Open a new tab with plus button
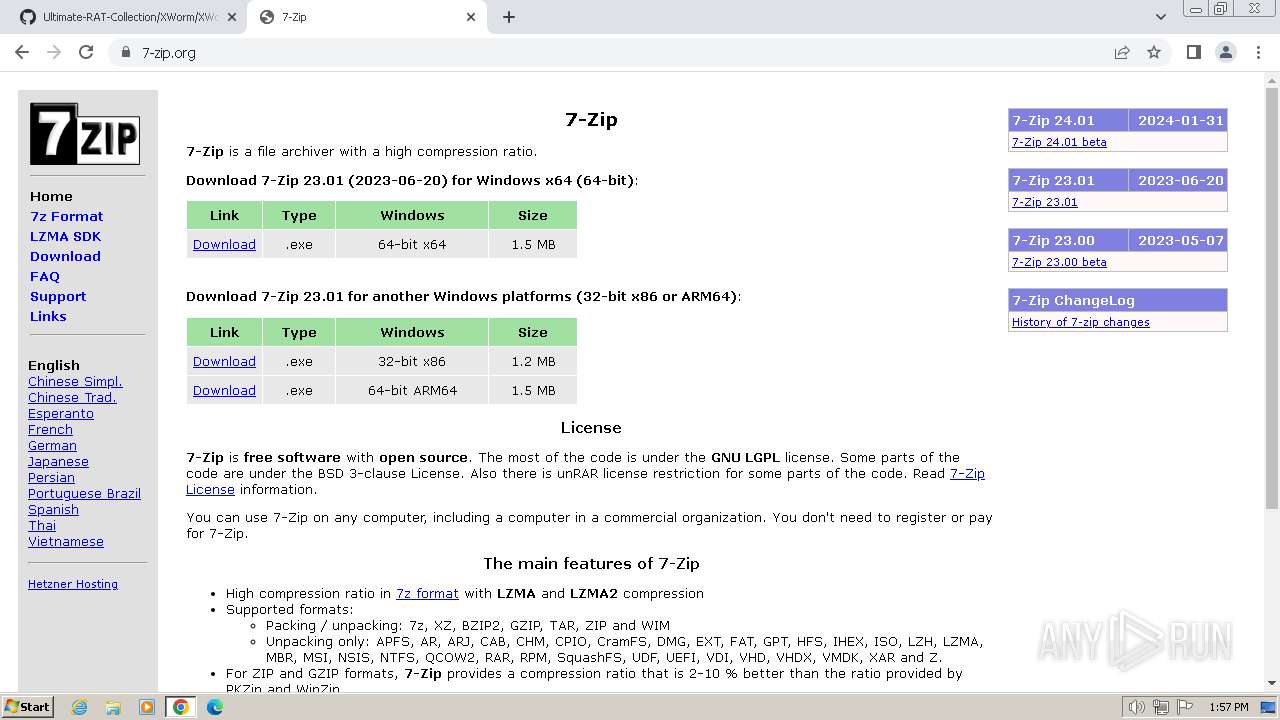This screenshot has width=1280, height=720. 509,17
